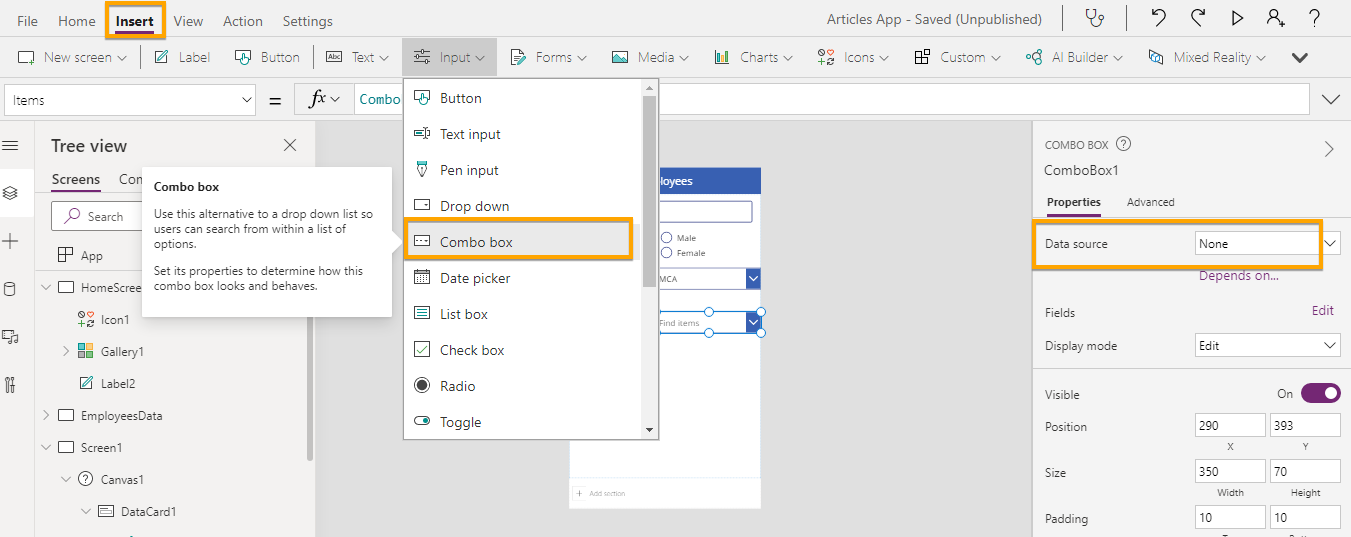Choose Combo box from Input menu
Viewport: 1351px width, 537px height.
click(518, 241)
